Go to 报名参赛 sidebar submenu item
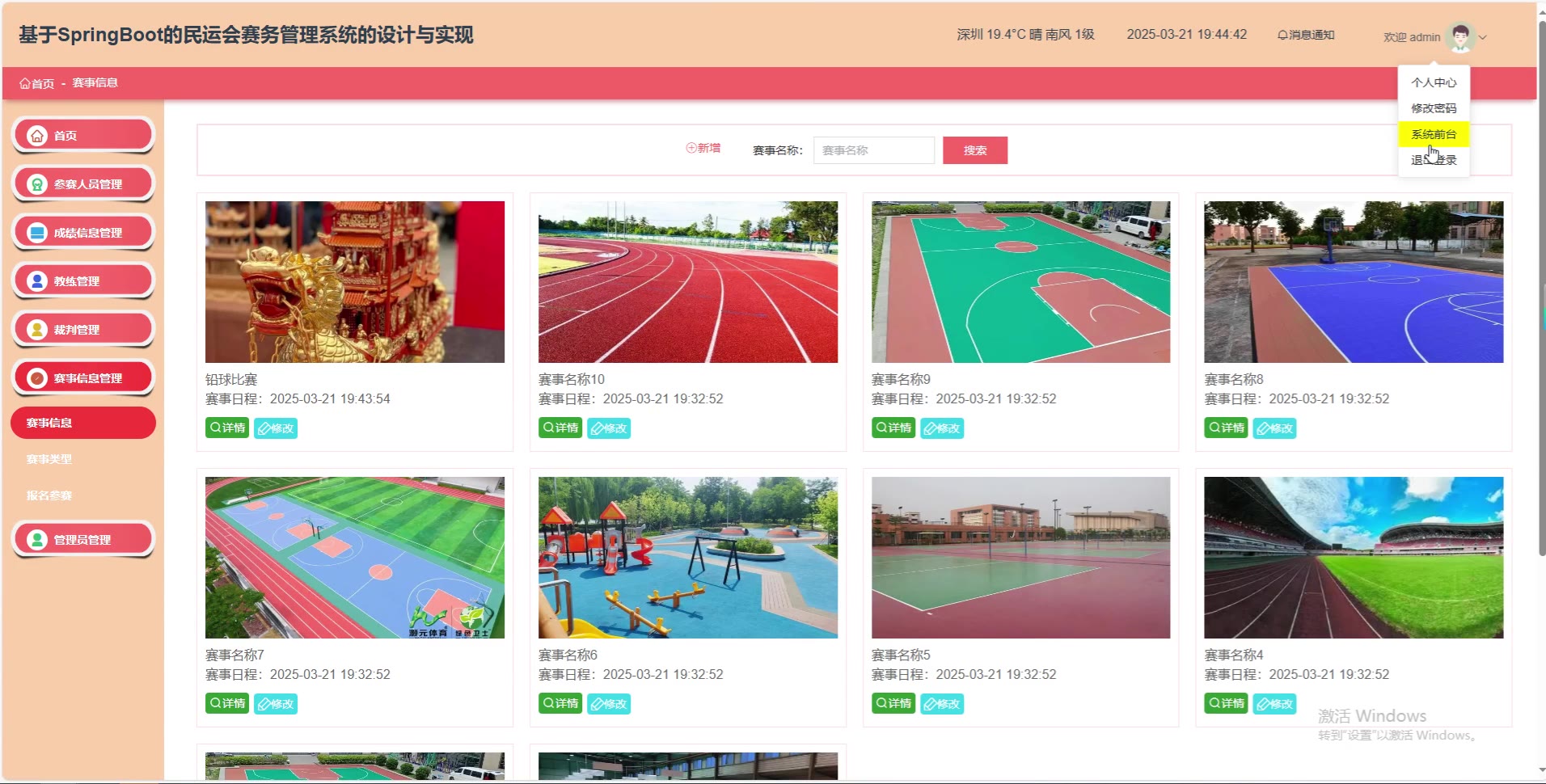The width and height of the screenshot is (1546, 784). [x=83, y=495]
